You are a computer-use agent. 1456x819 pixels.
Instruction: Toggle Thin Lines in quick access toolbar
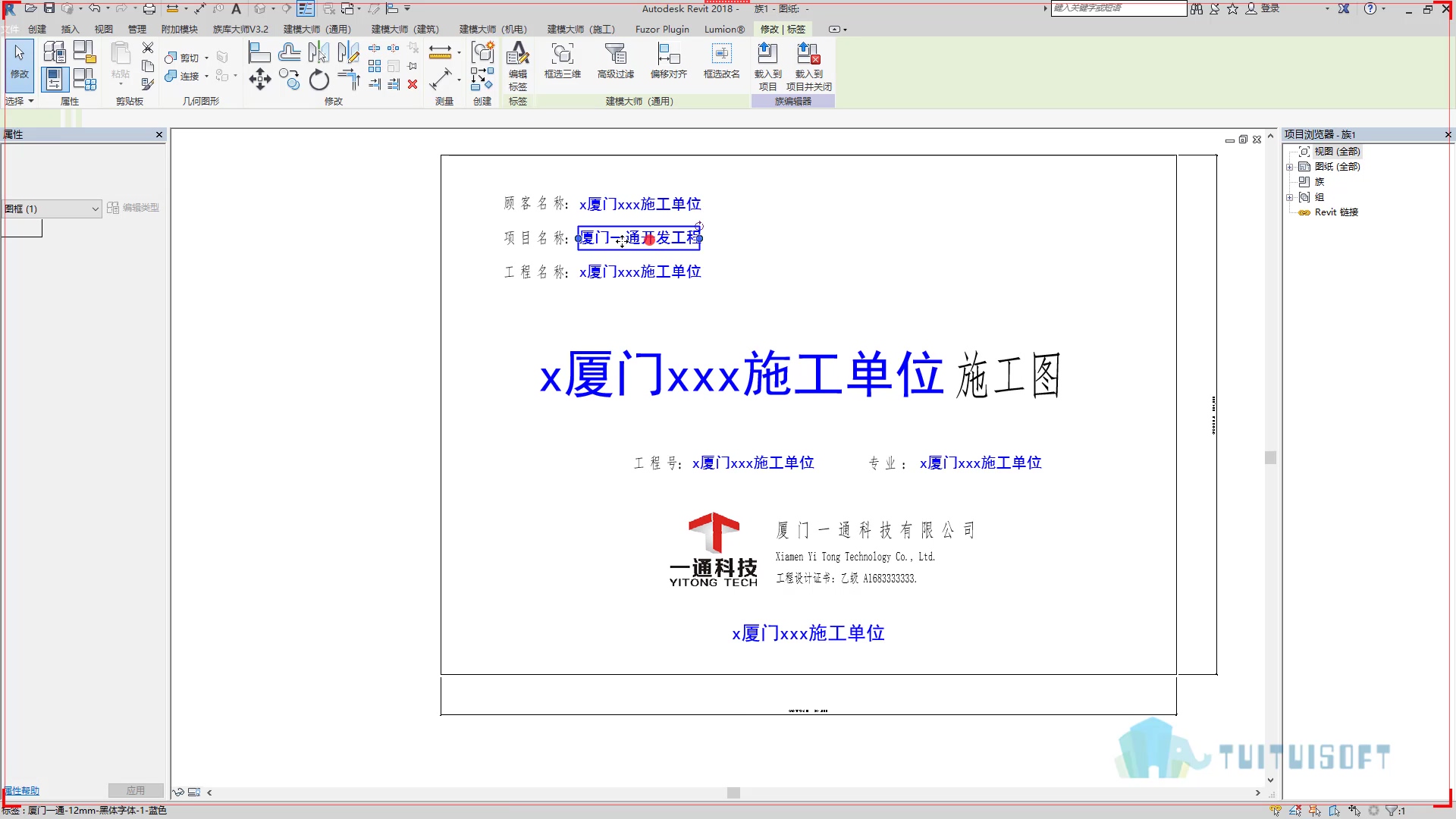pos(306,8)
